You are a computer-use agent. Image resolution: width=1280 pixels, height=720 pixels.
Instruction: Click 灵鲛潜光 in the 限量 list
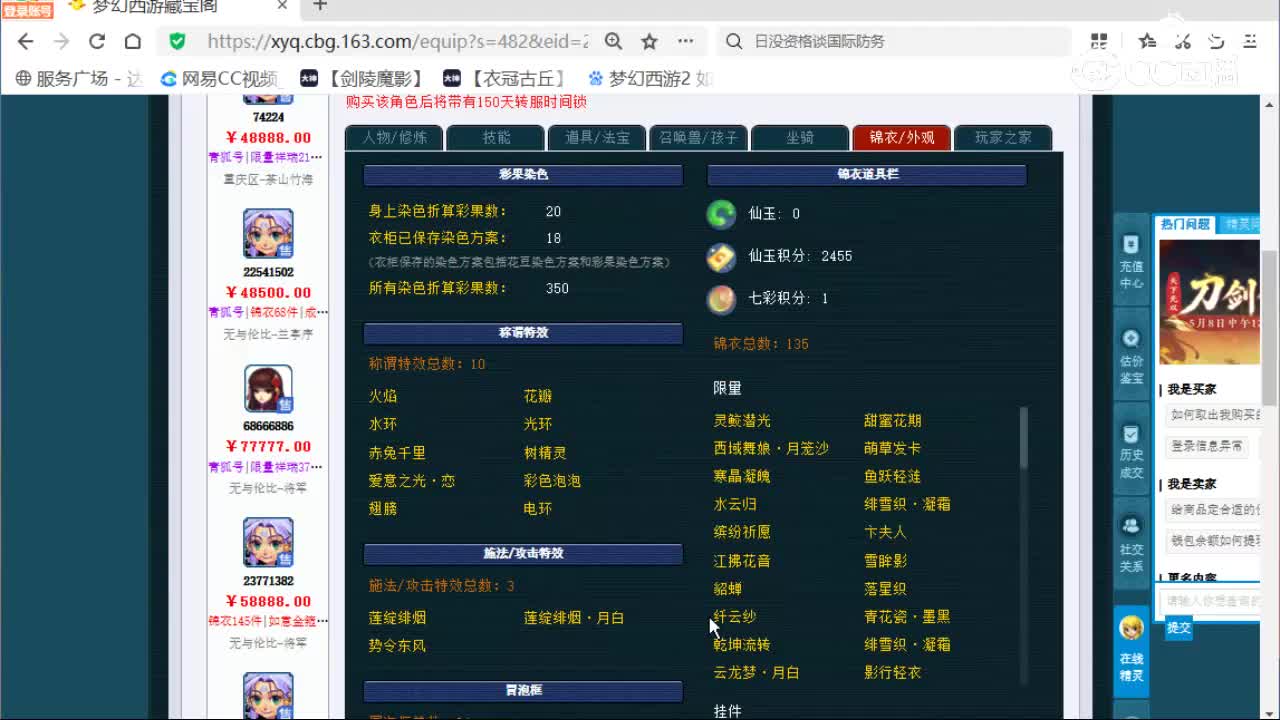click(x=742, y=421)
